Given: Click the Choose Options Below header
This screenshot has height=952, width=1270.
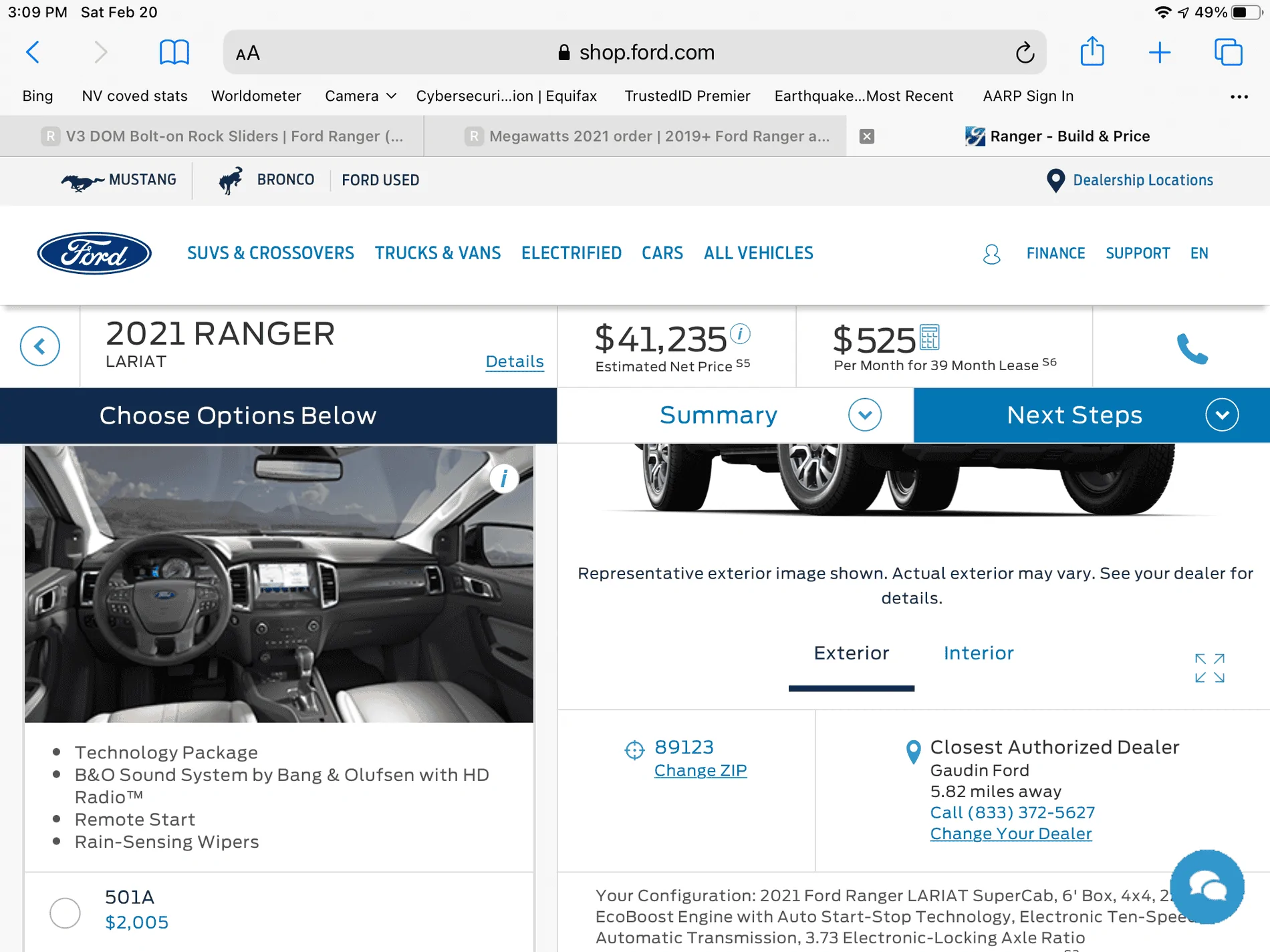Looking at the screenshot, I should coord(278,416).
